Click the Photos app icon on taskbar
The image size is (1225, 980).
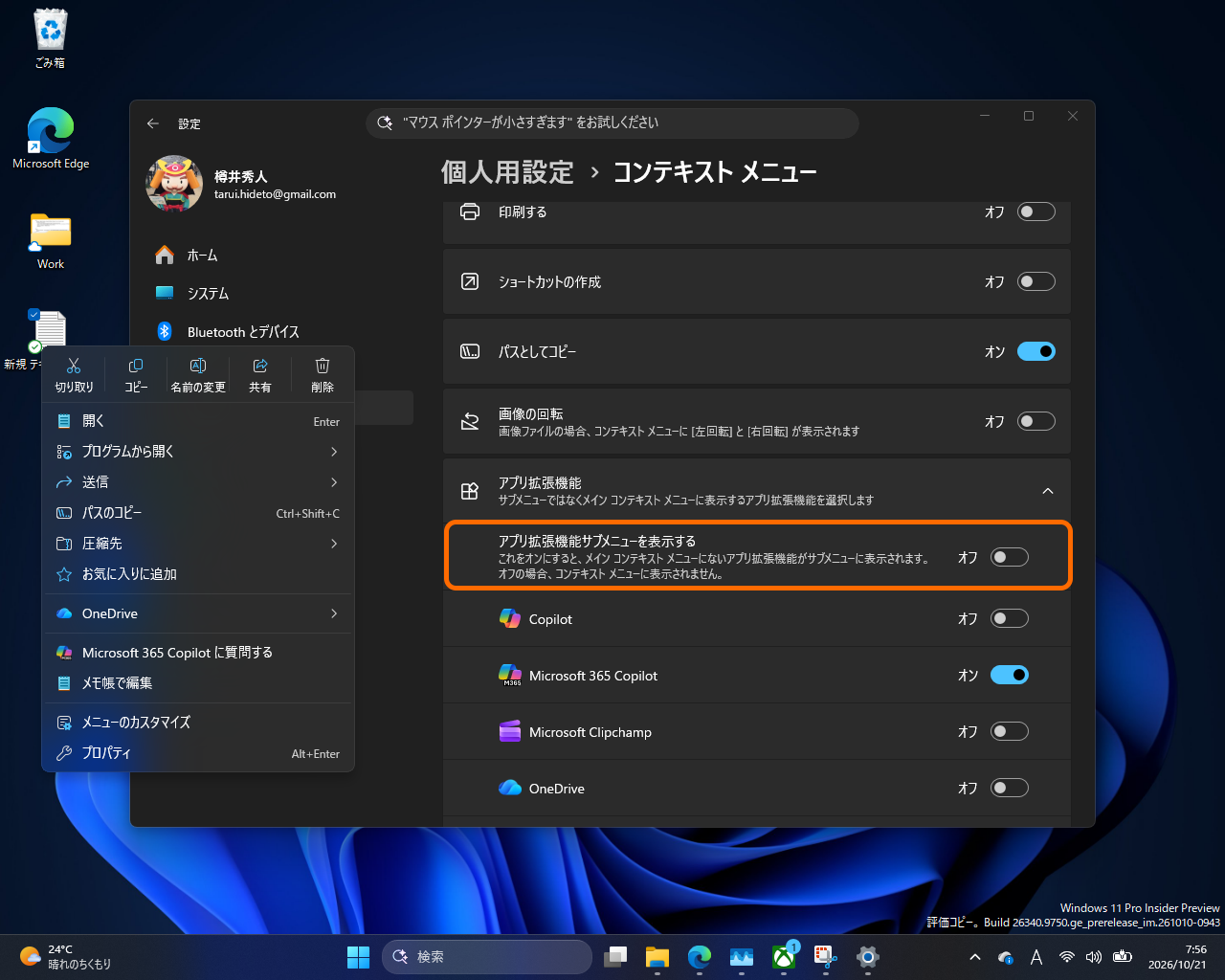742,956
